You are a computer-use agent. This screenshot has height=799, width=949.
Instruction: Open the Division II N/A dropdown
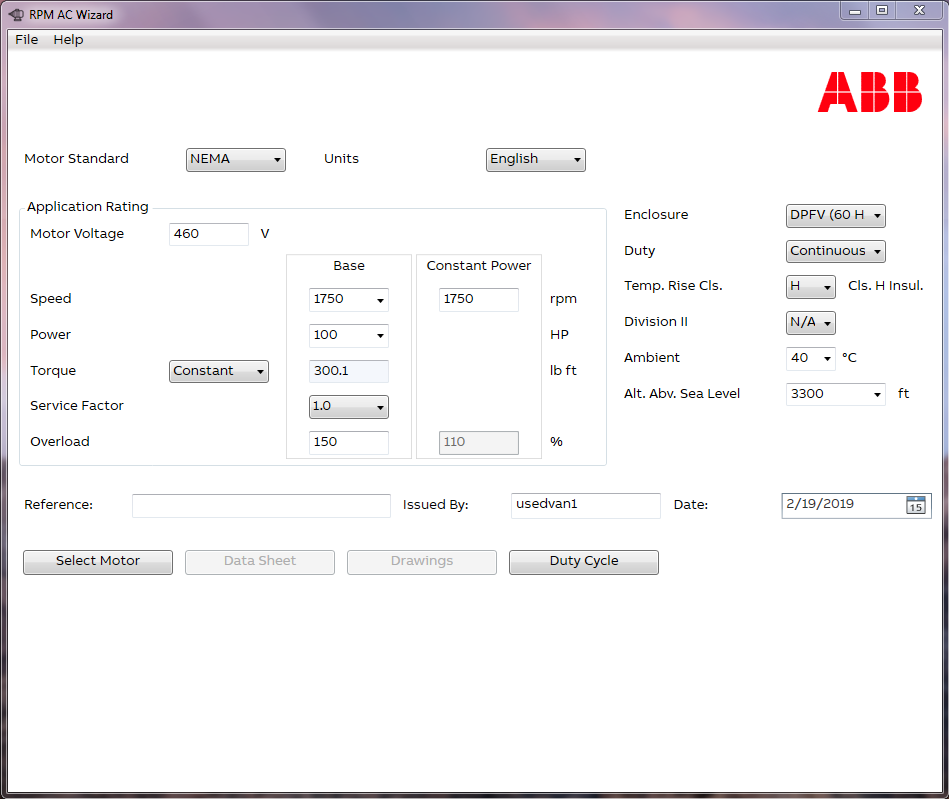pyautogui.click(x=810, y=323)
